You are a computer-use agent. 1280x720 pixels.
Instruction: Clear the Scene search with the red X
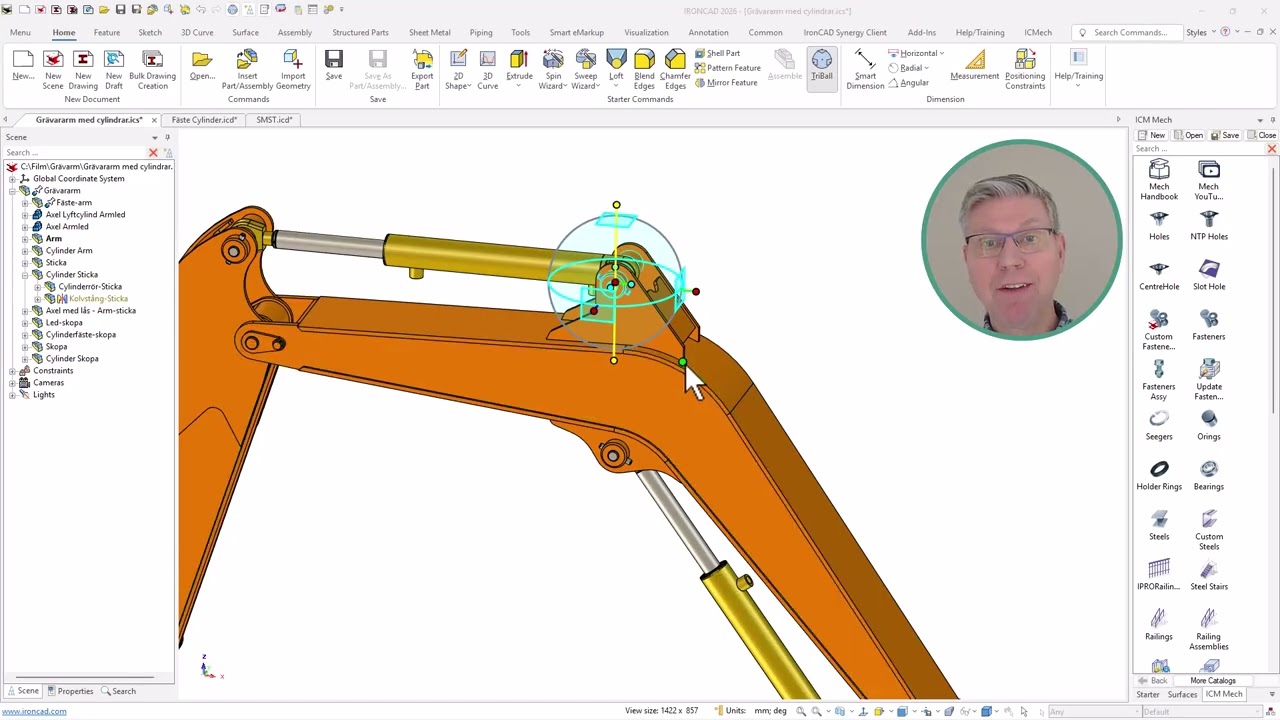pyautogui.click(x=153, y=153)
